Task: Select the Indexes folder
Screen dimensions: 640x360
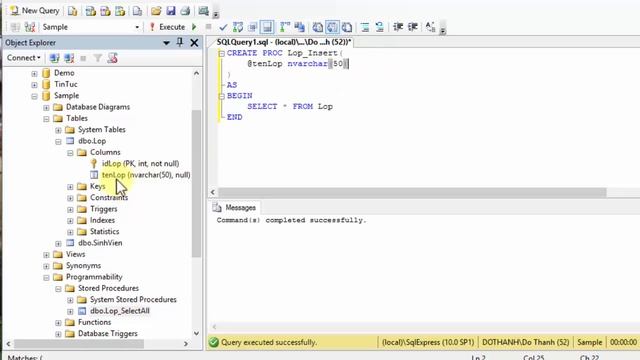Action: [102, 220]
